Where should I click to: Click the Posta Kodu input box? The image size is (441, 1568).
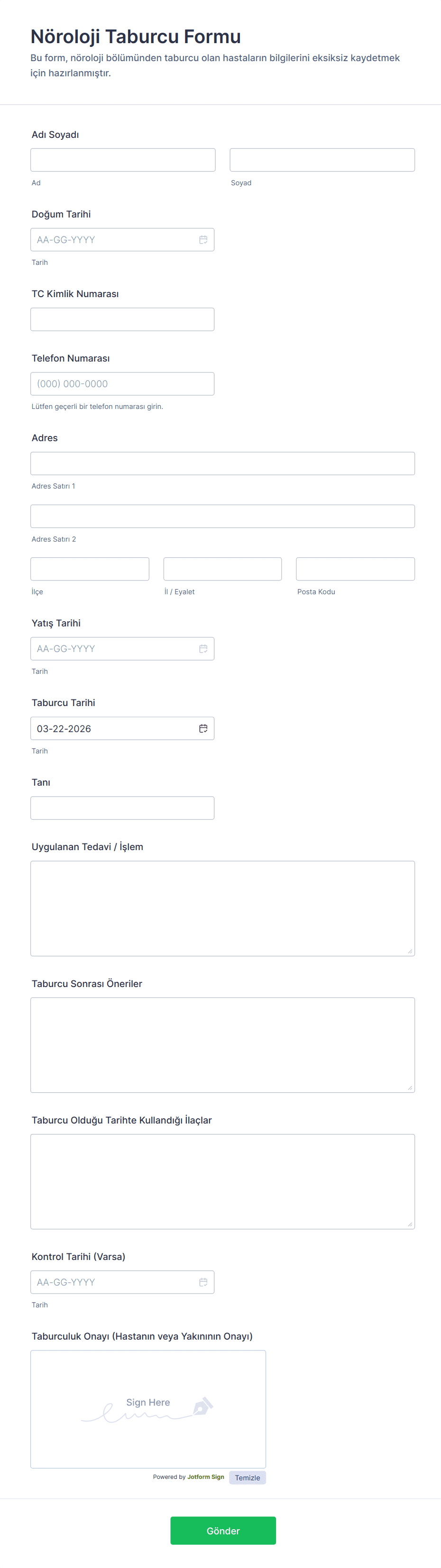pyautogui.click(x=355, y=569)
